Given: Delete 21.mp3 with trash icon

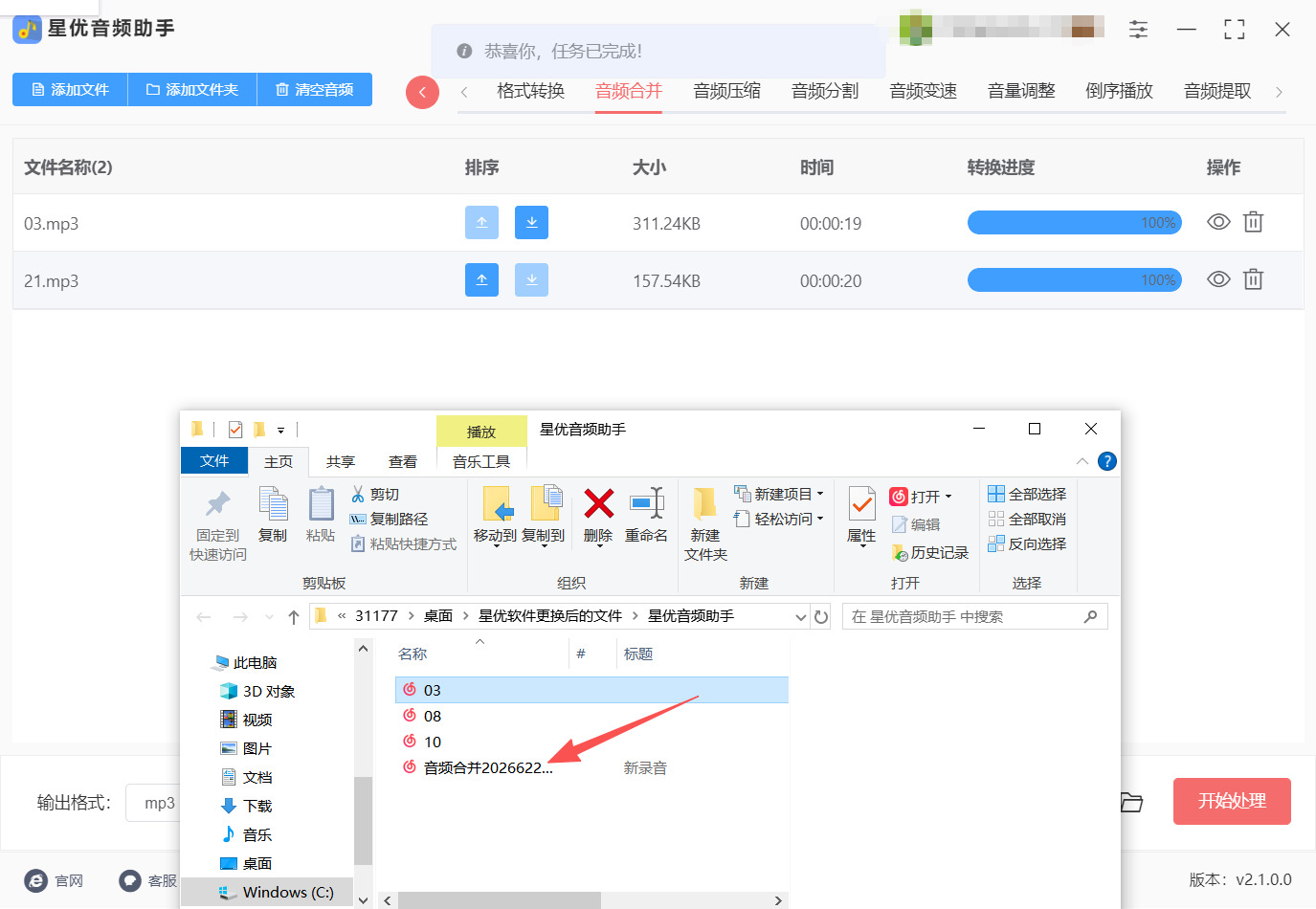Looking at the screenshot, I should (x=1253, y=279).
